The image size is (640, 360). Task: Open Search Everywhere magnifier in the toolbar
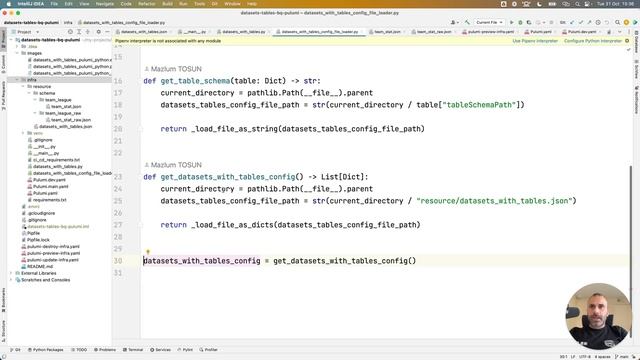point(618,22)
